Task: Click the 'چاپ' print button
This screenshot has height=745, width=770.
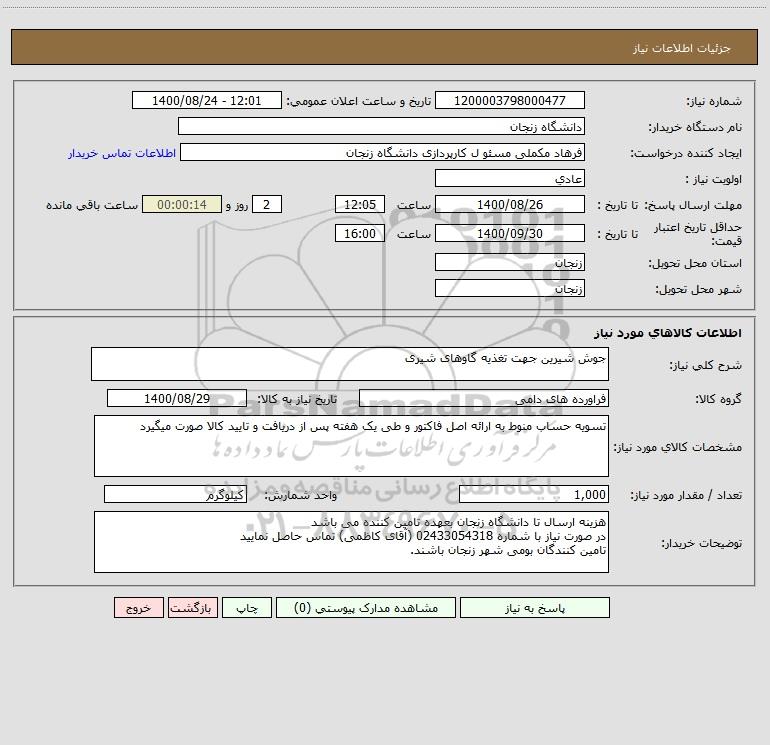Action: (x=247, y=607)
